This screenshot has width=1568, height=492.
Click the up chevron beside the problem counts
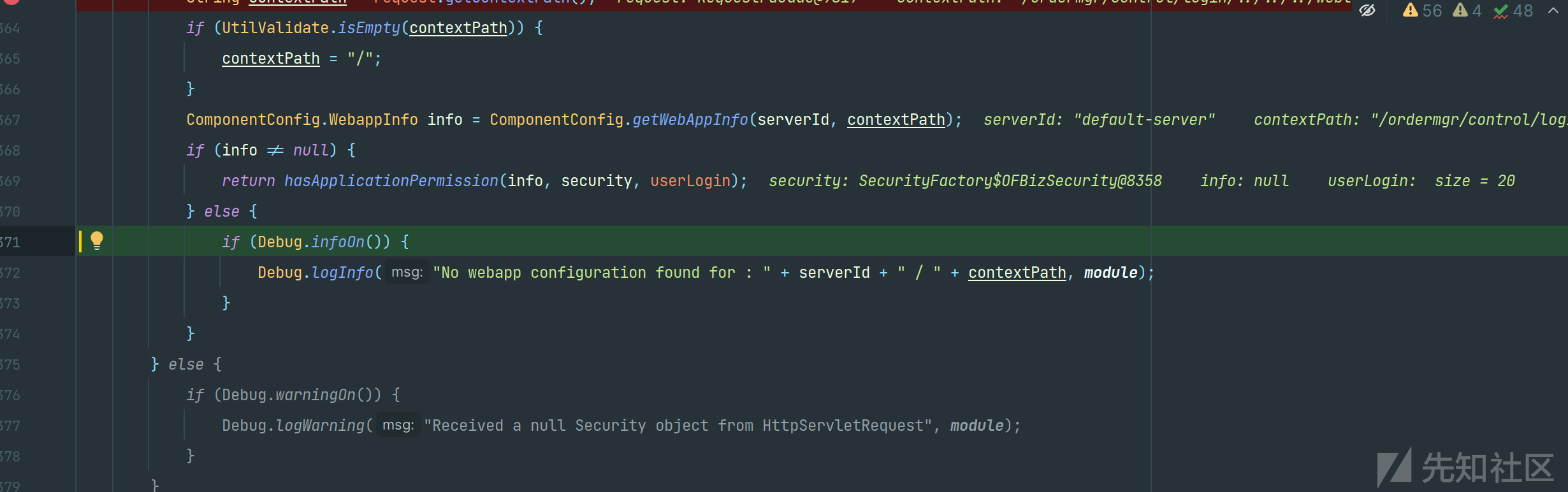[1553, 10]
